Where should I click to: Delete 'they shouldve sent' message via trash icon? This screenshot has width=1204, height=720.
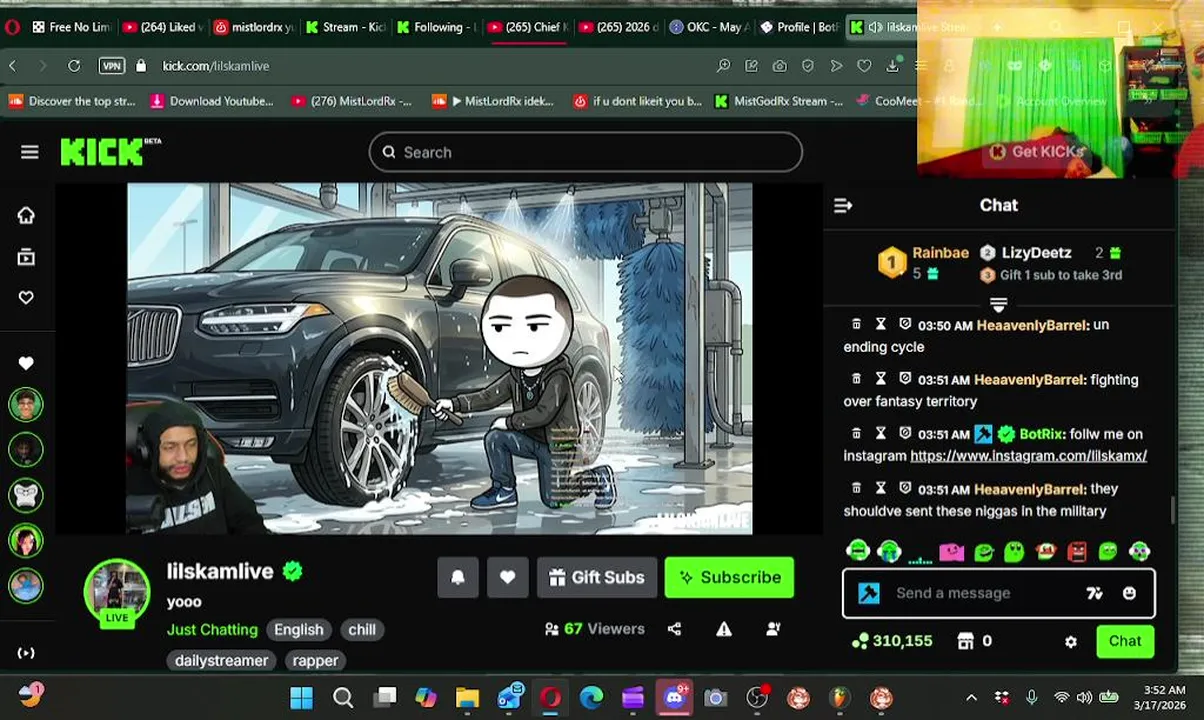point(856,488)
